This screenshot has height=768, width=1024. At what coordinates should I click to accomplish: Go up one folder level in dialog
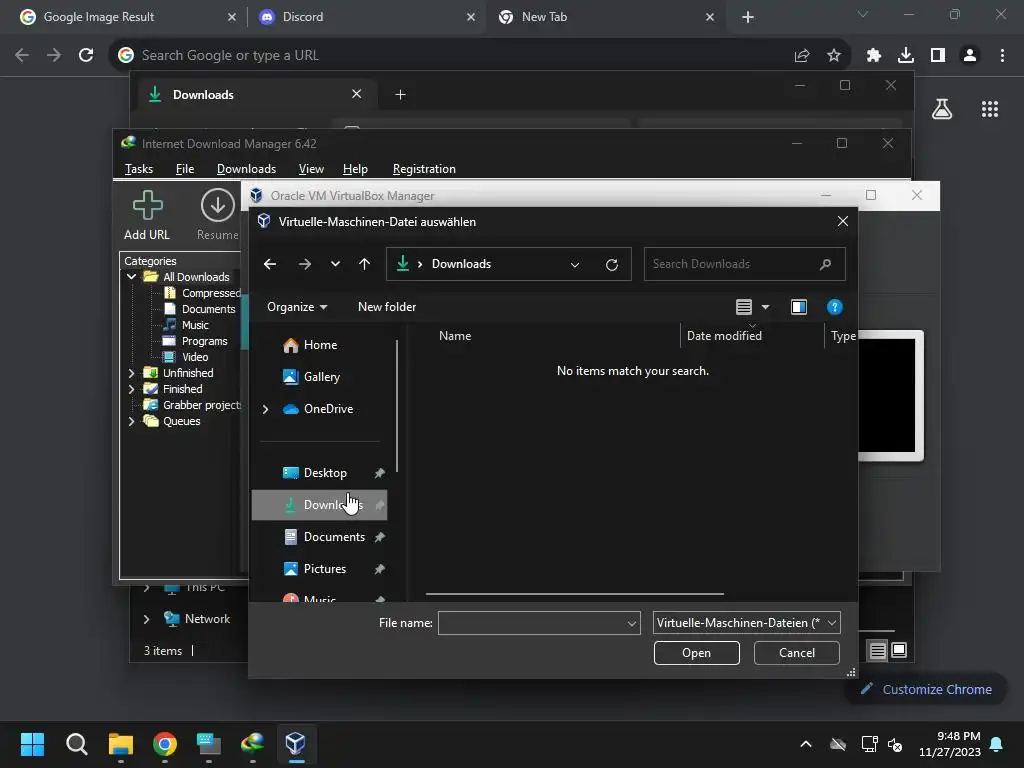[x=364, y=264]
